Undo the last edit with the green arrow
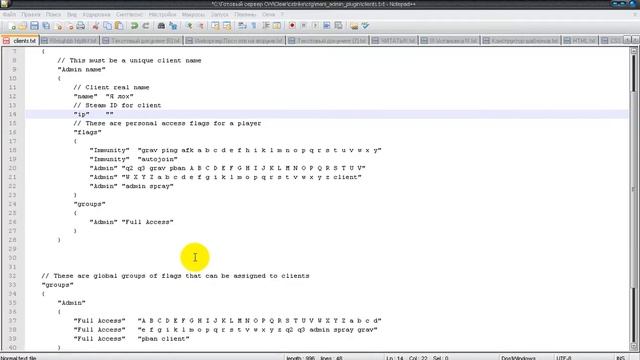Screen dimensions: 640x360 point(134,26)
